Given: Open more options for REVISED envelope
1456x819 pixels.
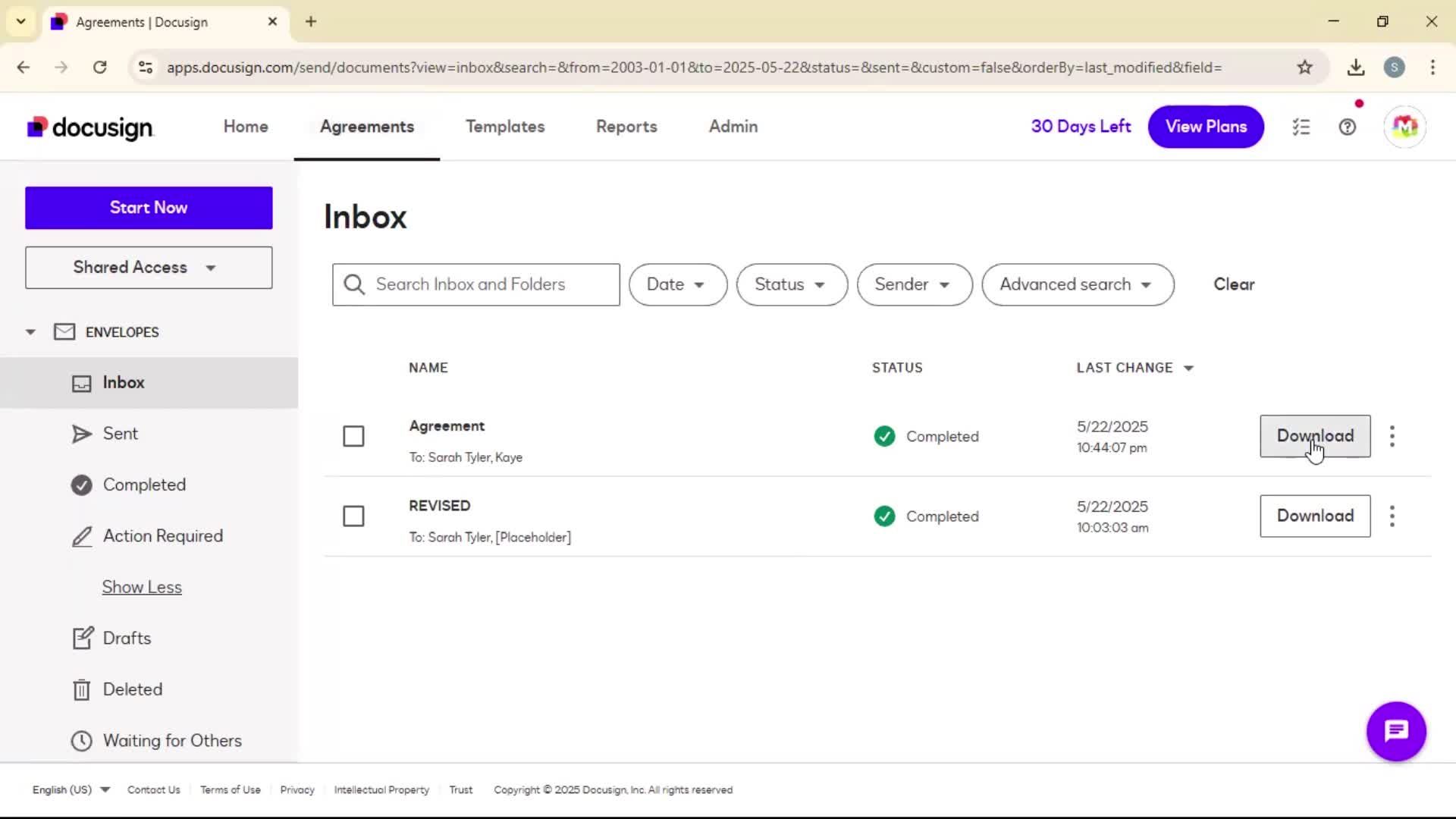Looking at the screenshot, I should tap(1392, 516).
